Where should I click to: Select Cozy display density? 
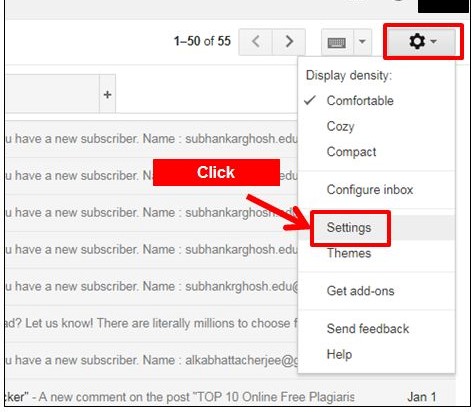tap(340, 126)
